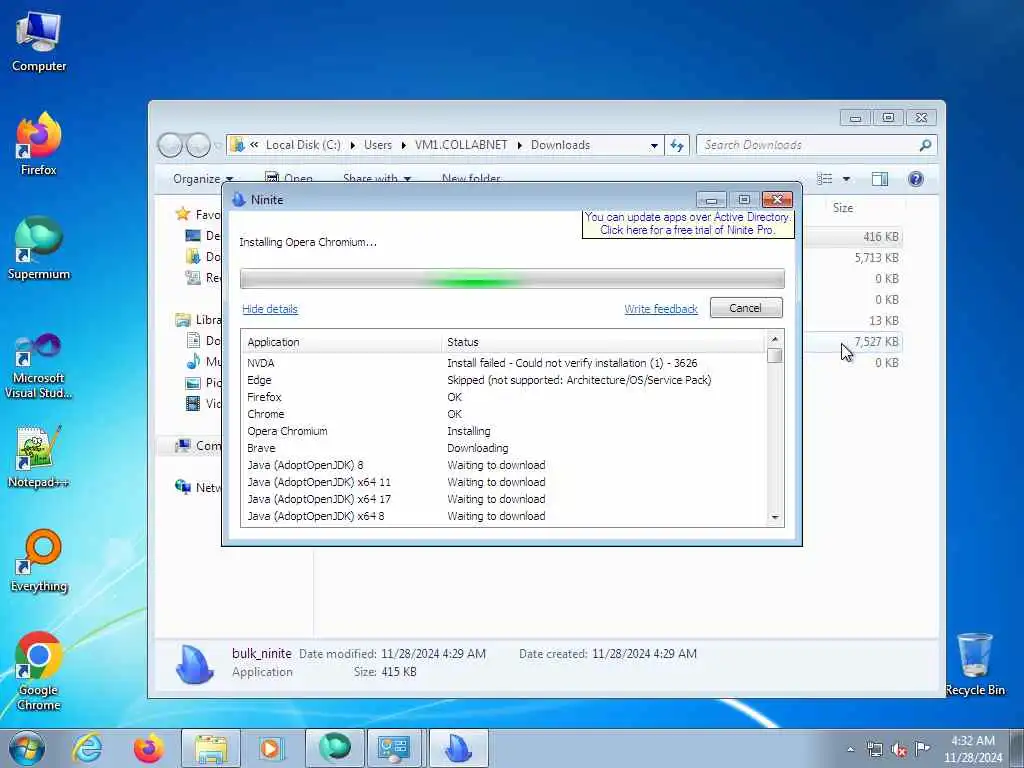
Task: Open the Notepad++ desktop shortcut
Action: pyautogui.click(x=39, y=457)
